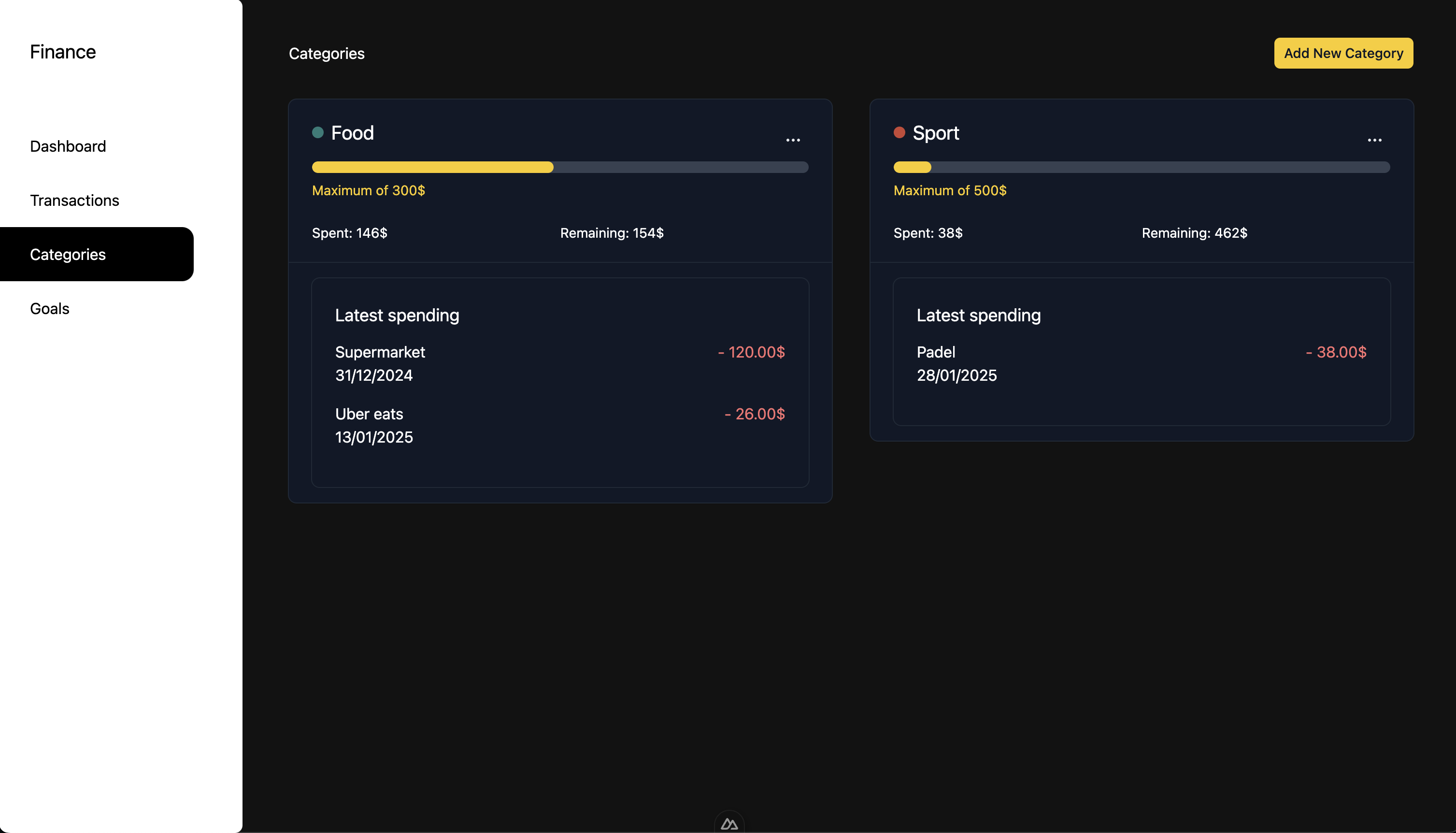Click 'Remaining: 154$' text
Screen dimensions: 1456x833
(612, 233)
